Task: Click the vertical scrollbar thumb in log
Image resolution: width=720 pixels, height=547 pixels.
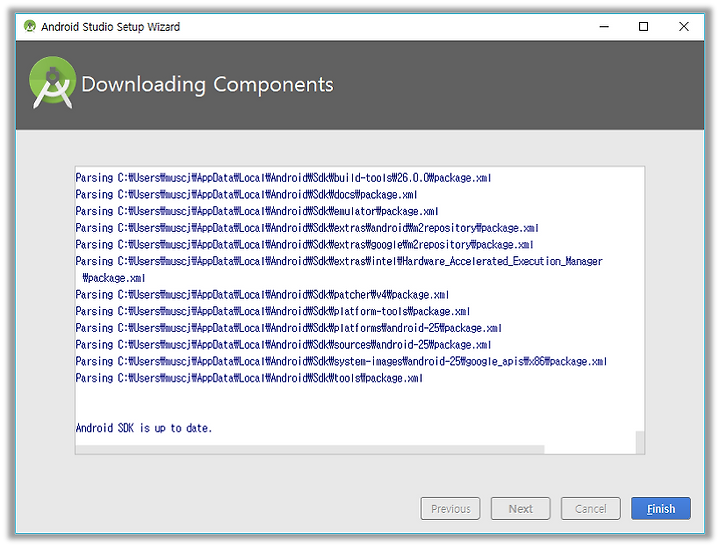Action: click(x=640, y=442)
